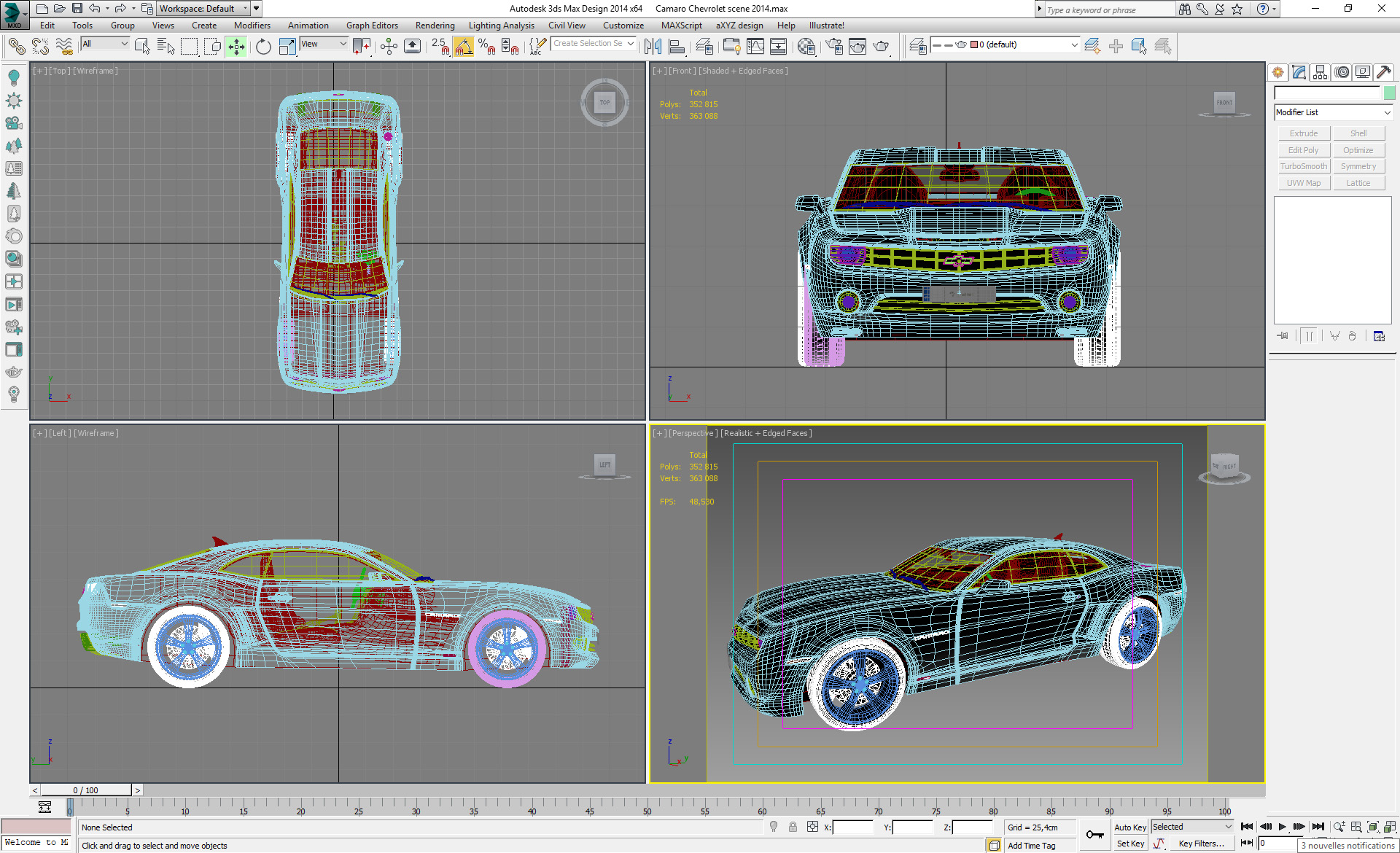Screen dimensions: 1400x853
Task: Click Zoom Extents All Selected icon
Action: [1391, 827]
